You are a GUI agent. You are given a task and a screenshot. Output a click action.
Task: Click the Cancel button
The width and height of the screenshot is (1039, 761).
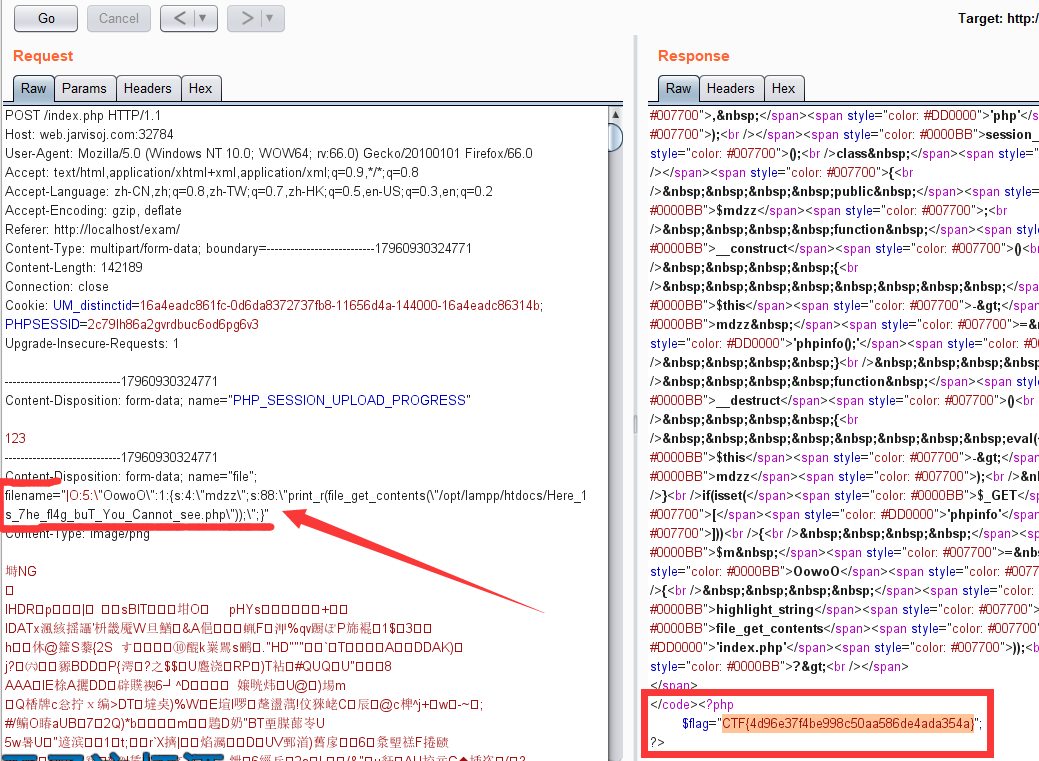[x=118, y=18]
